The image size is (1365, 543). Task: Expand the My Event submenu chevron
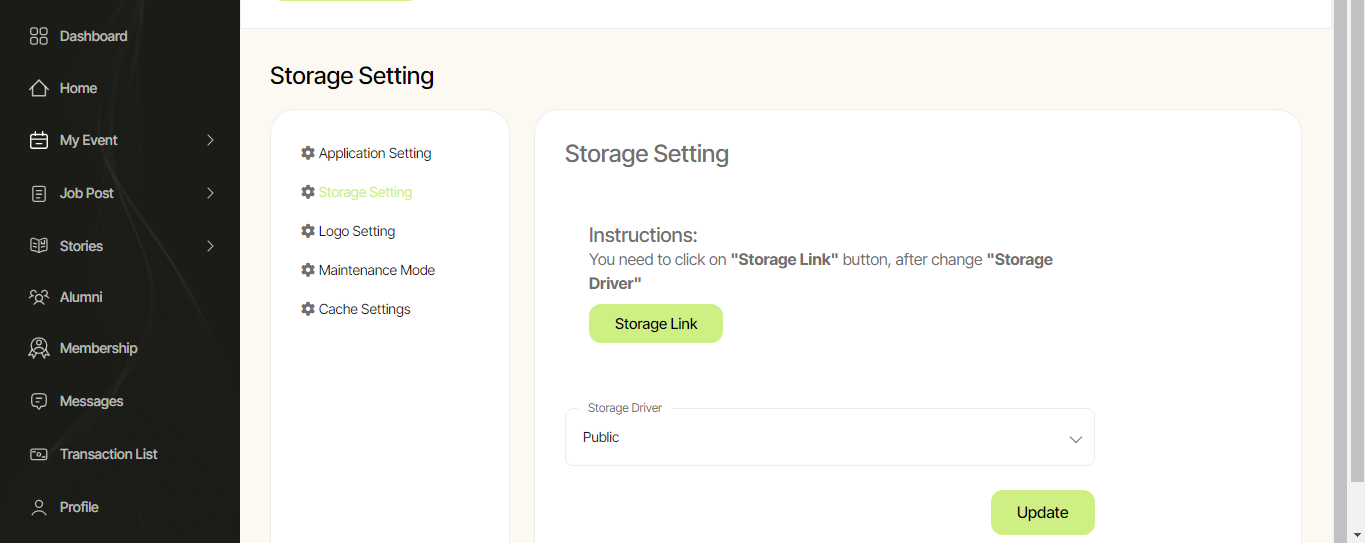pyautogui.click(x=210, y=140)
